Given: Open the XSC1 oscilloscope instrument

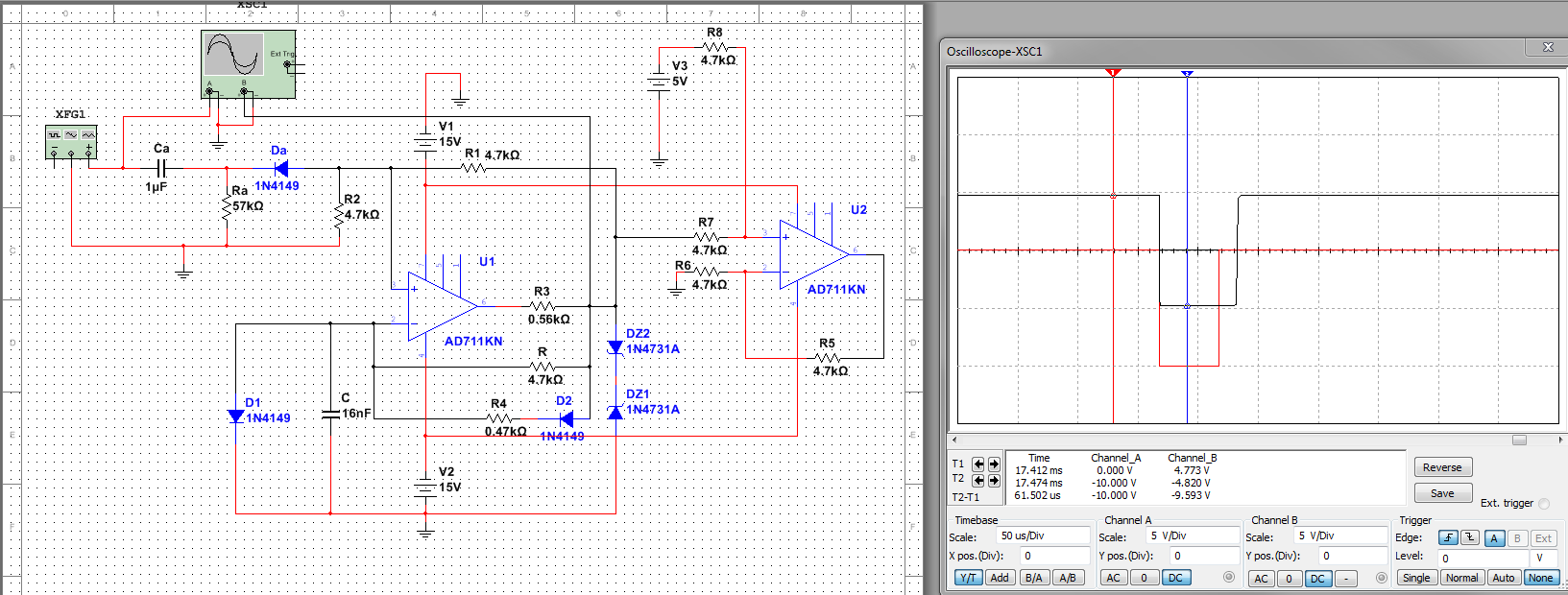Looking at the screenshot, I should pyautogui.click(x=248, y=63).
